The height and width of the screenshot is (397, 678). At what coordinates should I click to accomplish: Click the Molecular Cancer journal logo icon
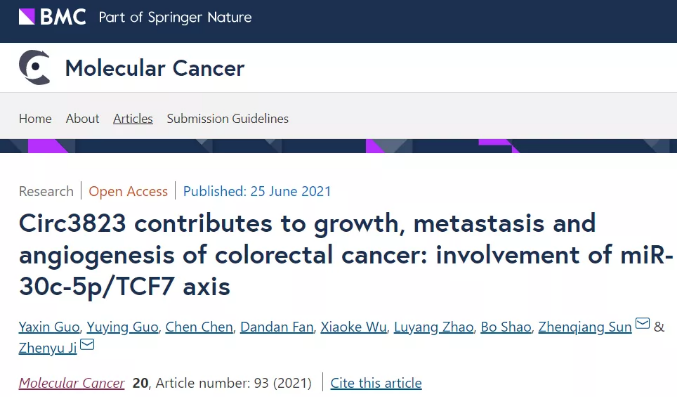[35, 67]
